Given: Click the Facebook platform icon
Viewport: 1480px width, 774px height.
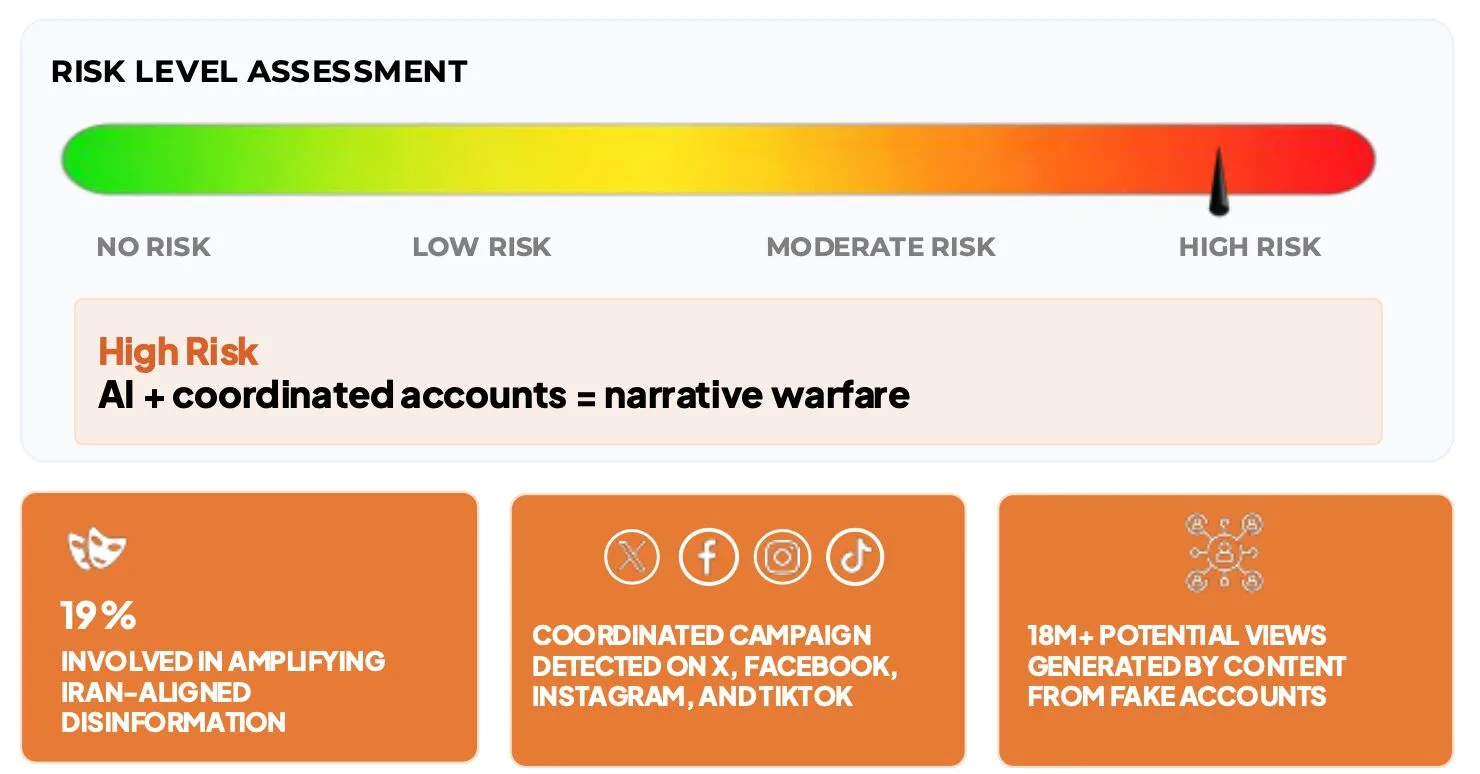Looking at the screenshot, I should point(708,557).
